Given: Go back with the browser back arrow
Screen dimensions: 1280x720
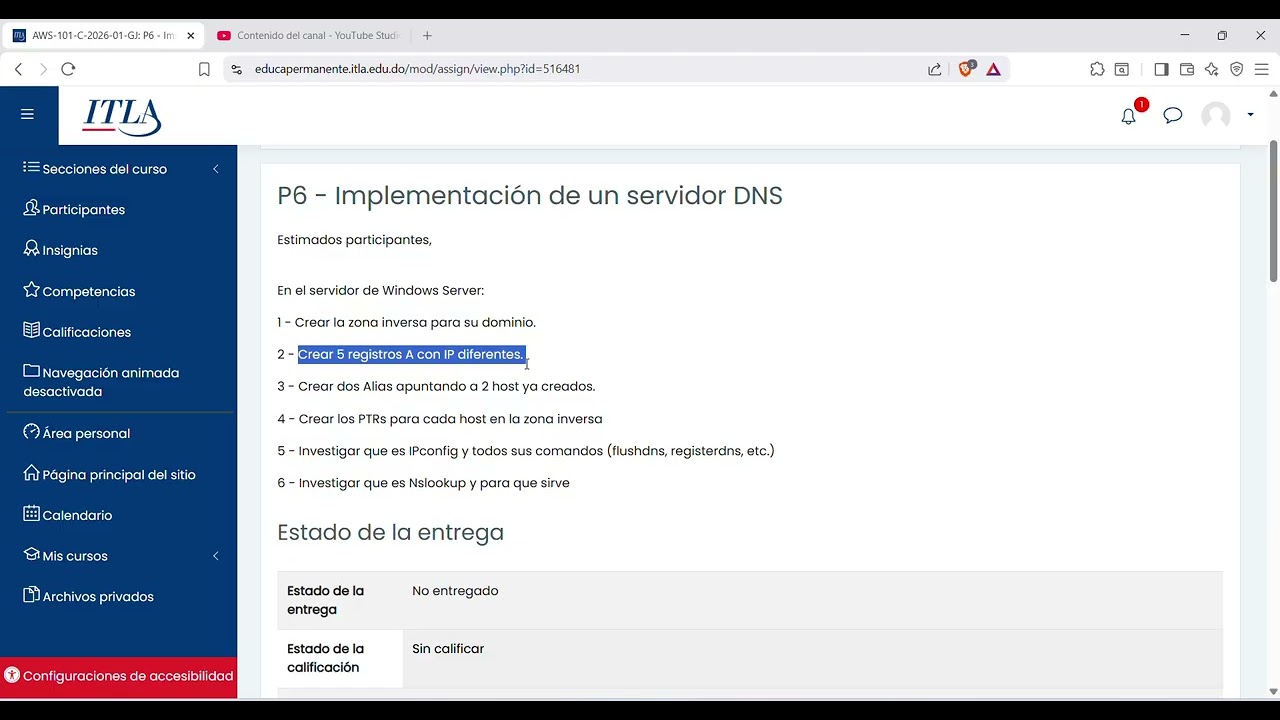Looking at the screenshot, I should coord(18,69).
